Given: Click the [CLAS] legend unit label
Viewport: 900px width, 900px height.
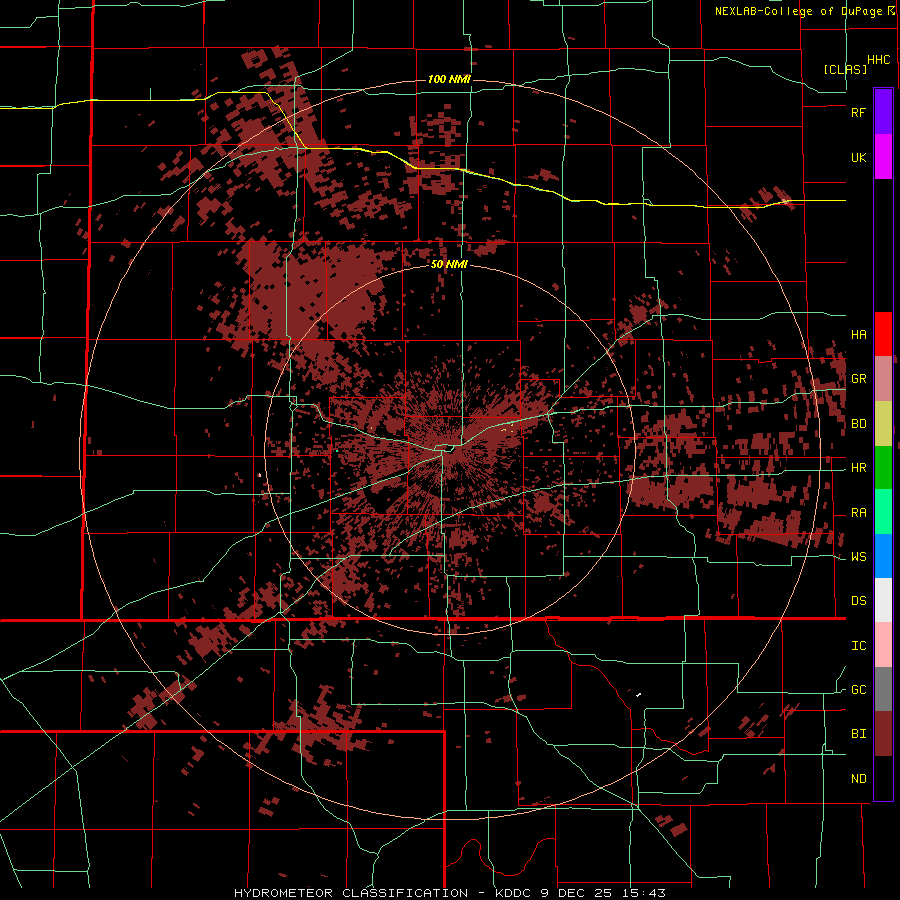Looking at the screenshot, I should (x=845, y=69).
